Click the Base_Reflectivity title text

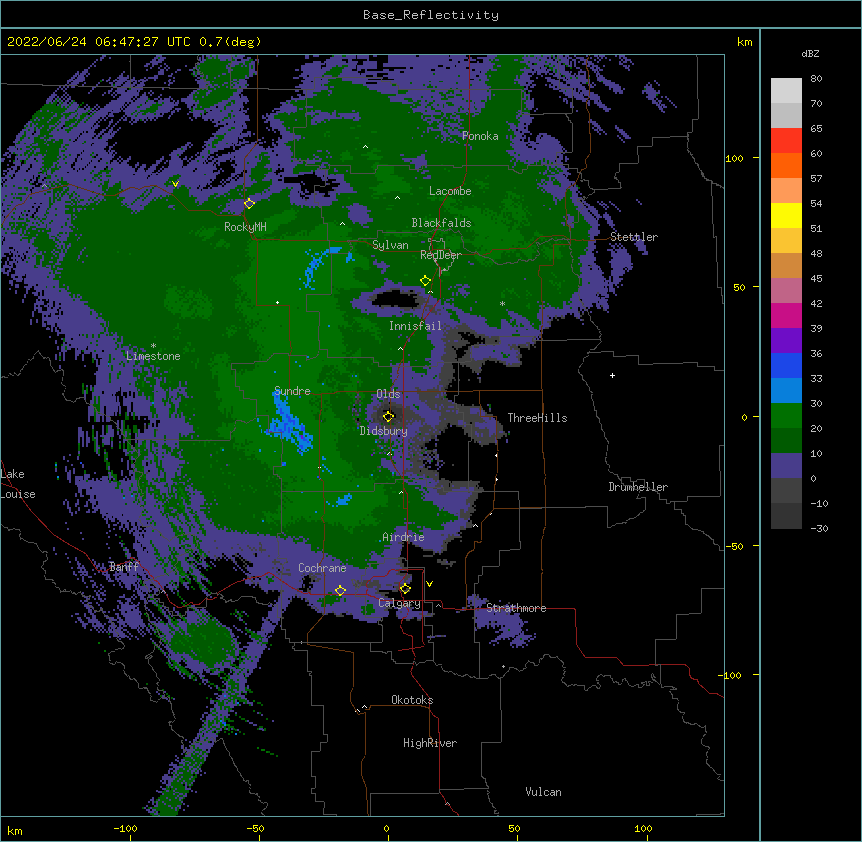tap(431, 15)
